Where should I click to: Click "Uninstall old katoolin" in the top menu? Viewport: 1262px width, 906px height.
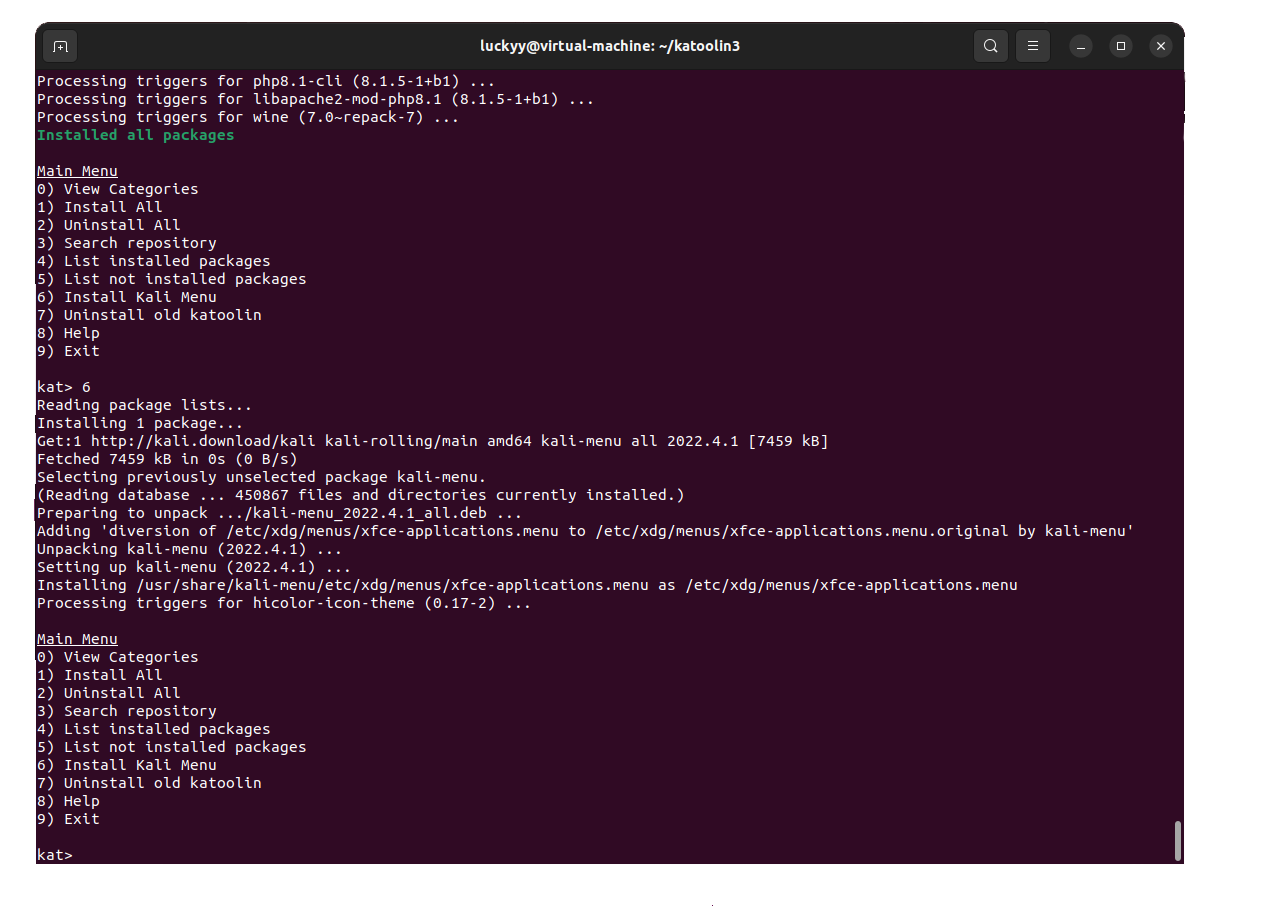tap(162, 315)
